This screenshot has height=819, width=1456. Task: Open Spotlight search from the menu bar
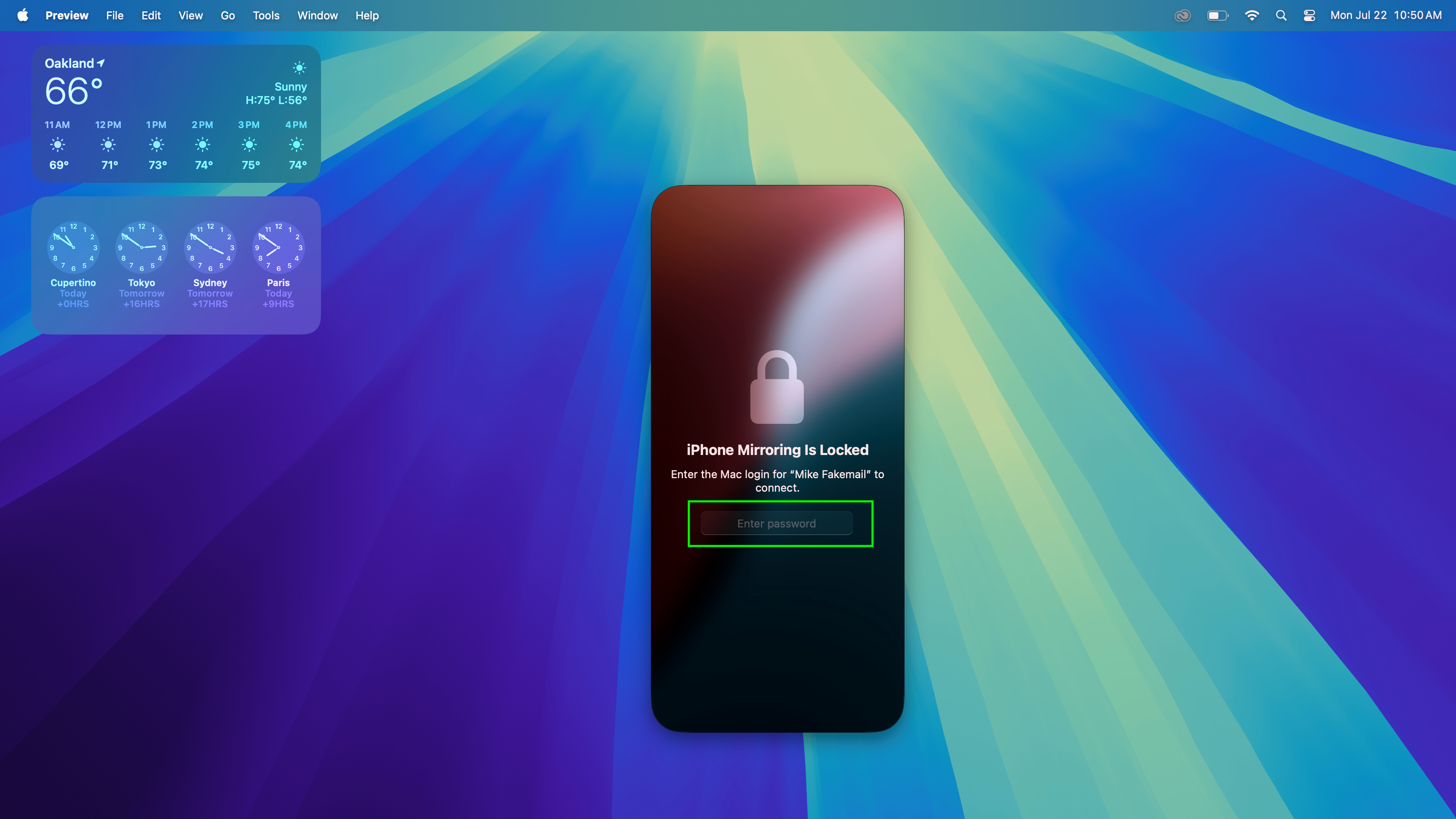click(x=1281, y=15)
